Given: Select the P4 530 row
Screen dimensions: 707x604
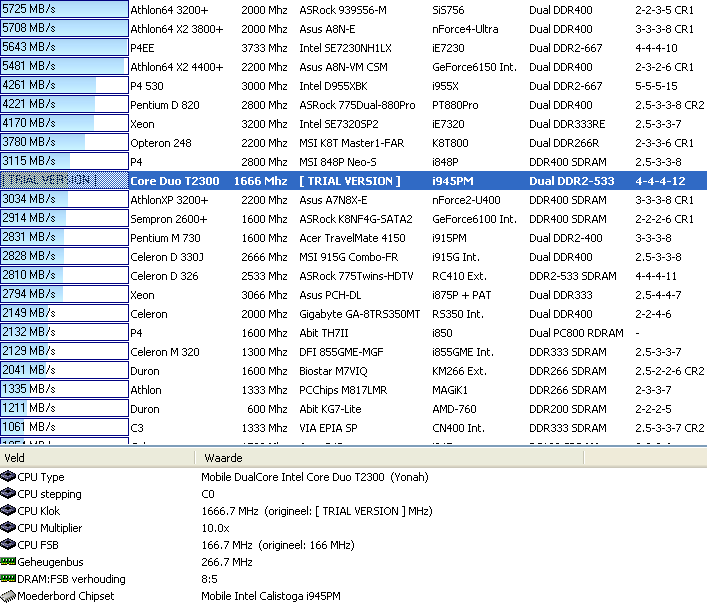Looking at the screenshot, I should pos(354,86).
